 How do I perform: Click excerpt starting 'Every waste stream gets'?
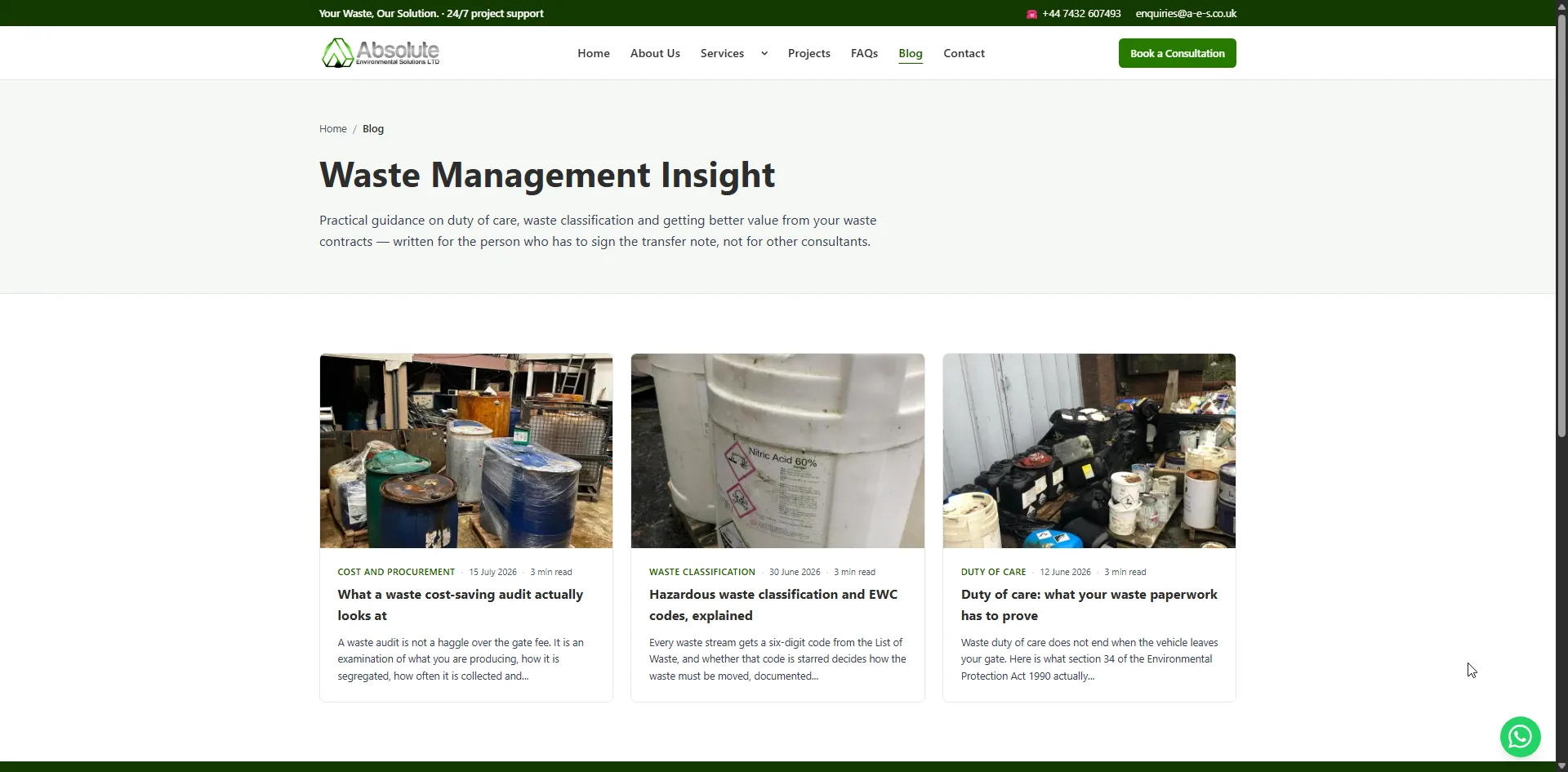click(x=777, y=659)
